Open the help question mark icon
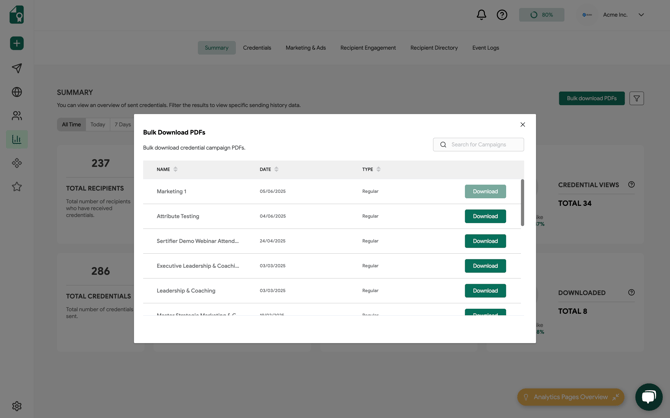670x418 pixels. point(502,15)
